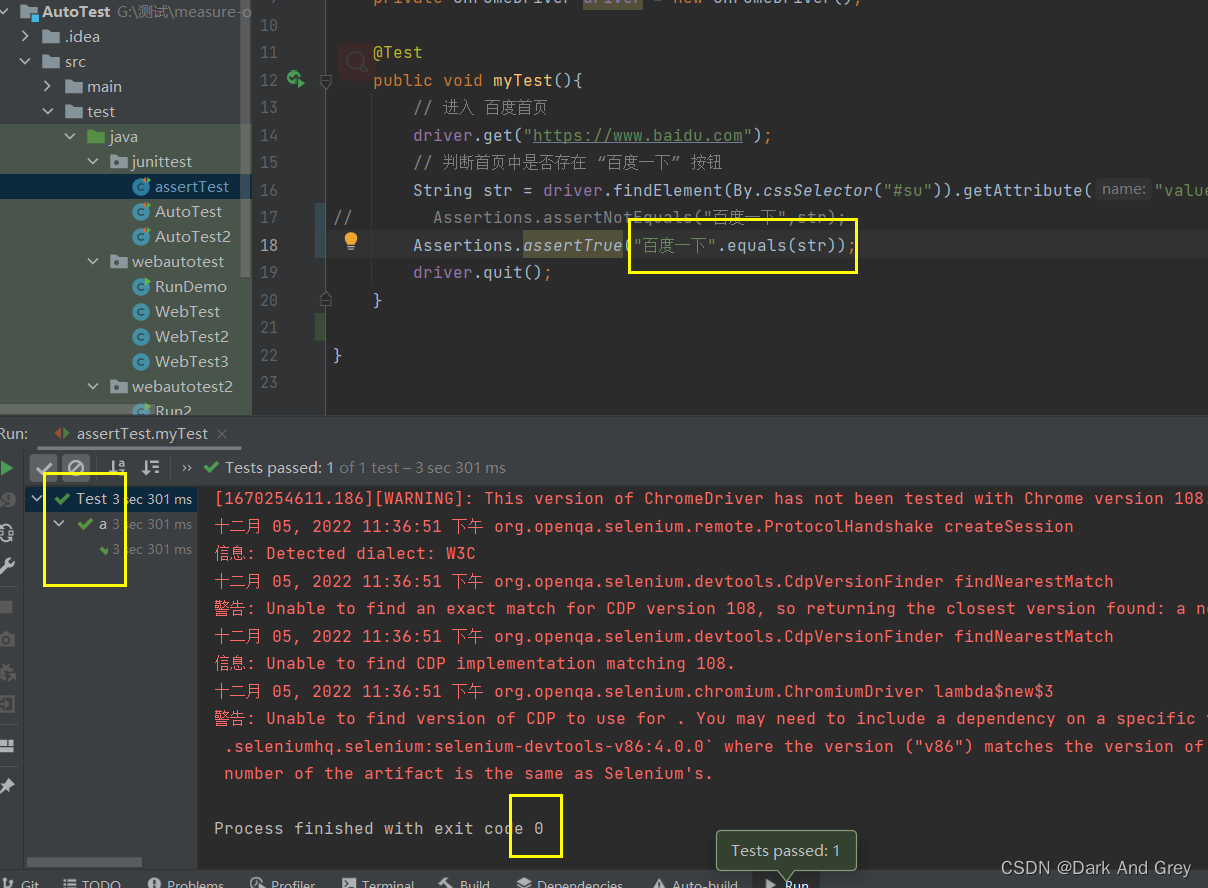Click 'Tests passed: 1 of 1 test' status text
The height and width of the screenshot is (888, 1208).
[x=365, y=467]
